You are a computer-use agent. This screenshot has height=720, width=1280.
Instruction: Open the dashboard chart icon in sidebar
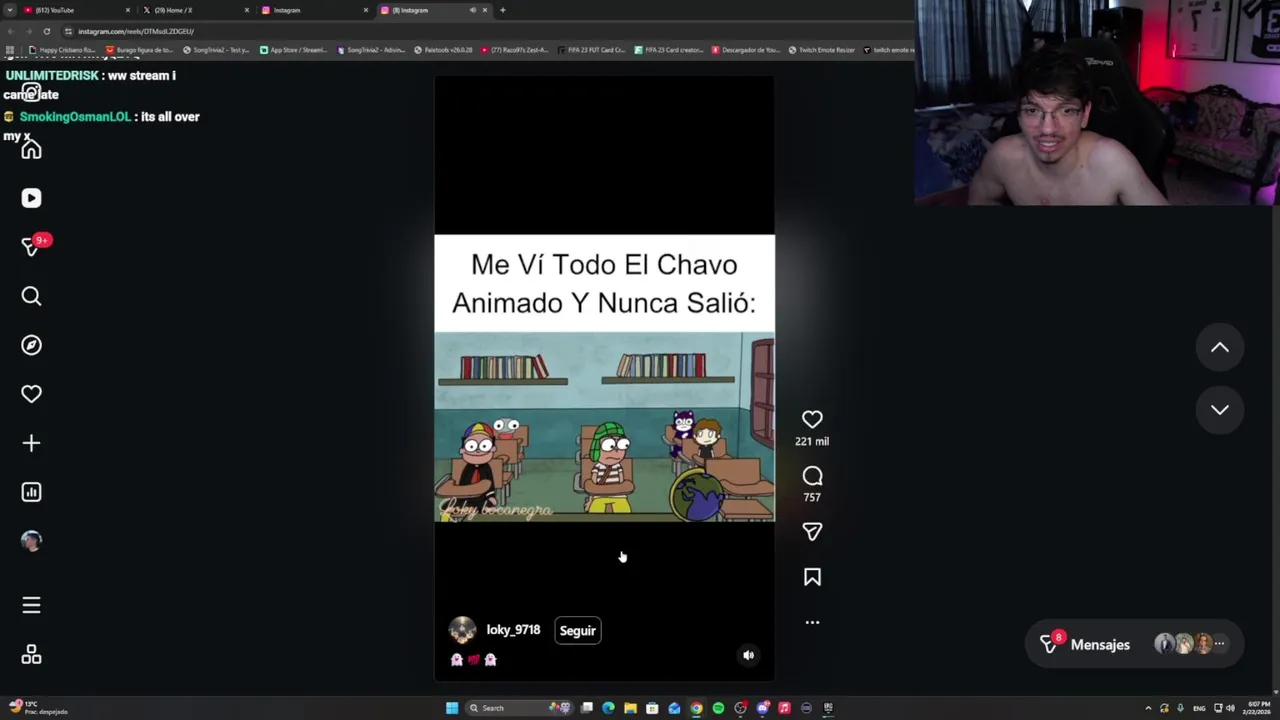tap(31, 492)
